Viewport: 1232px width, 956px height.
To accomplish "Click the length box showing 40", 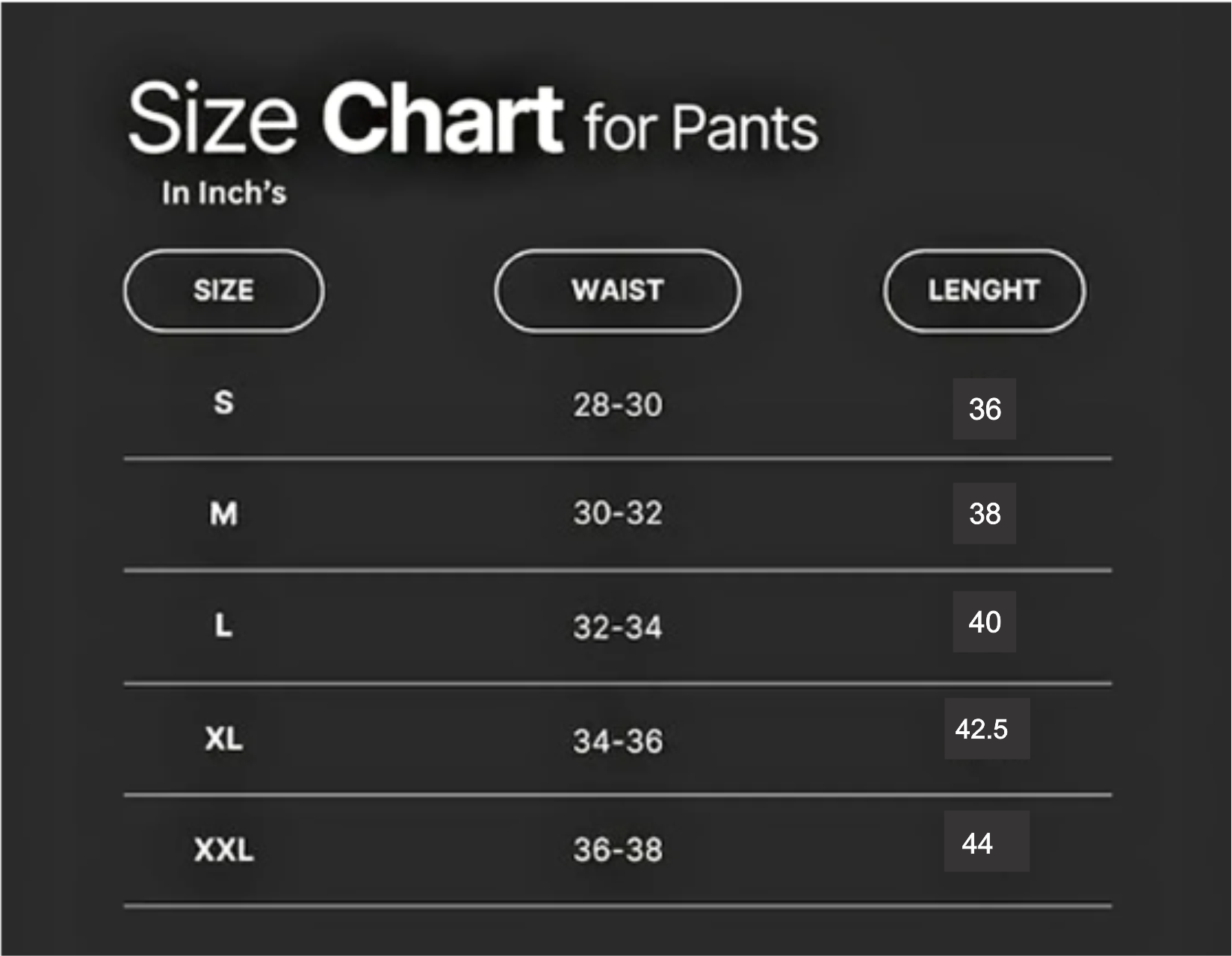I will click(x=984, y=622).
